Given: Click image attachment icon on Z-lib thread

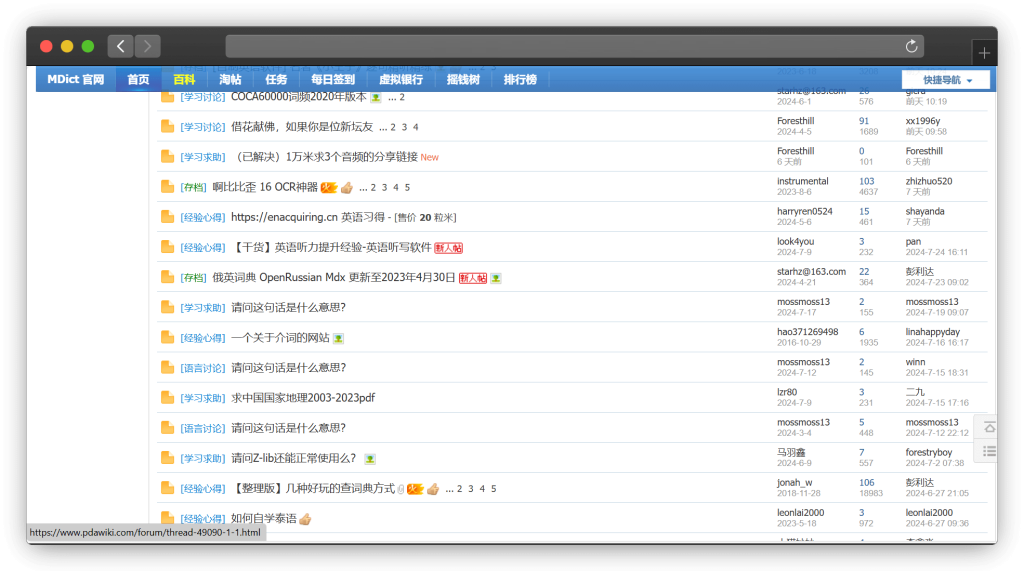Looking at the screenshot, I should tap(370, 459).
